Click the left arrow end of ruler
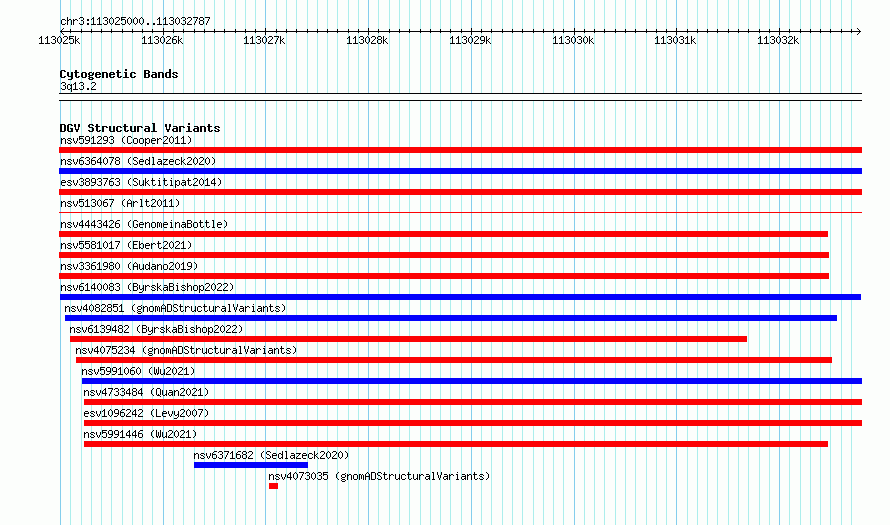 pyautogui.click(x=62, y=31)
